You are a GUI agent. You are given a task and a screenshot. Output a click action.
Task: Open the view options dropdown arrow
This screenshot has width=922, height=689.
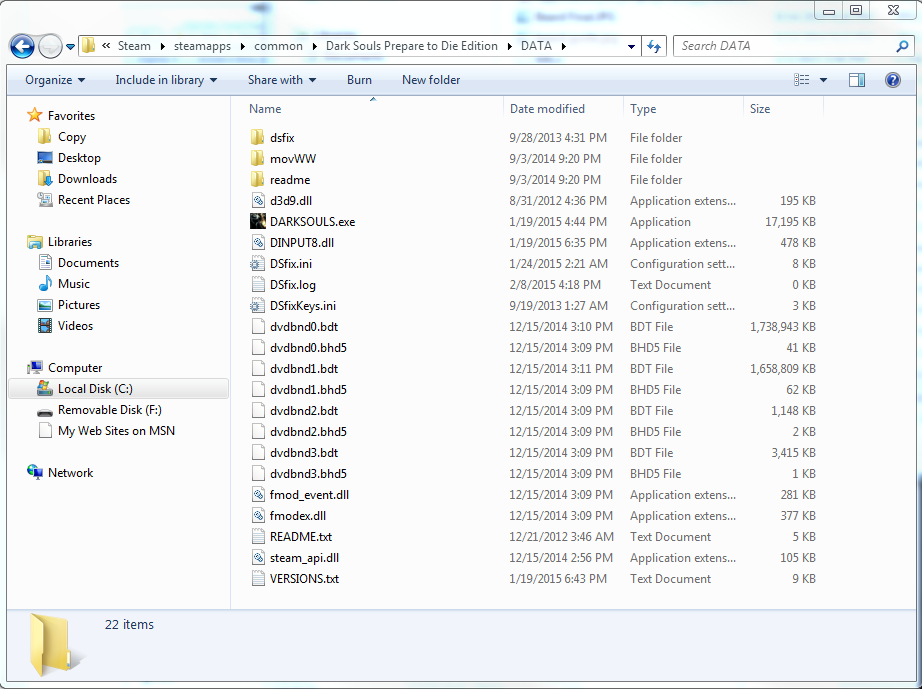(x=823, y=80)
